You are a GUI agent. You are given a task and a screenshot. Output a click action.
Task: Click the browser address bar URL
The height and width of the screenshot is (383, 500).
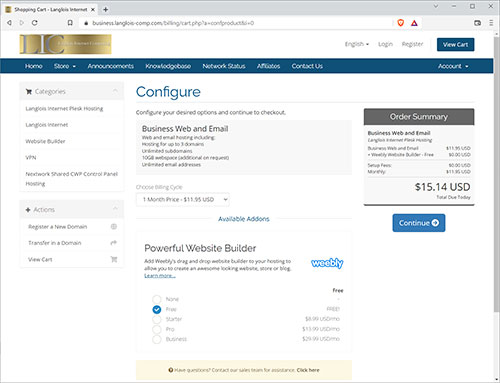173,23
